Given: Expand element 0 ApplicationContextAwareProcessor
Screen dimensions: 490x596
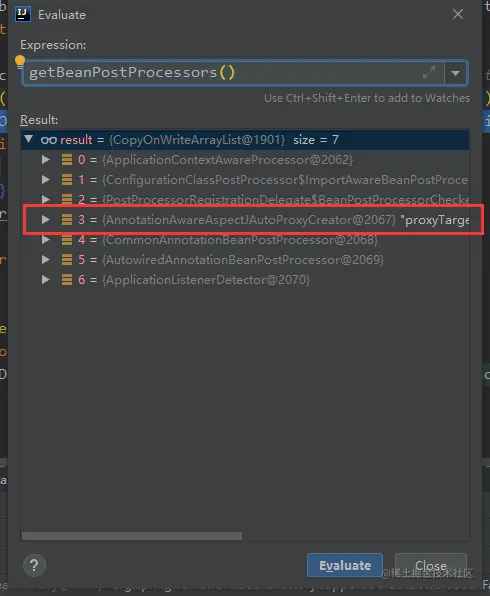Looking at the screenshot, I should pos(46,159).
